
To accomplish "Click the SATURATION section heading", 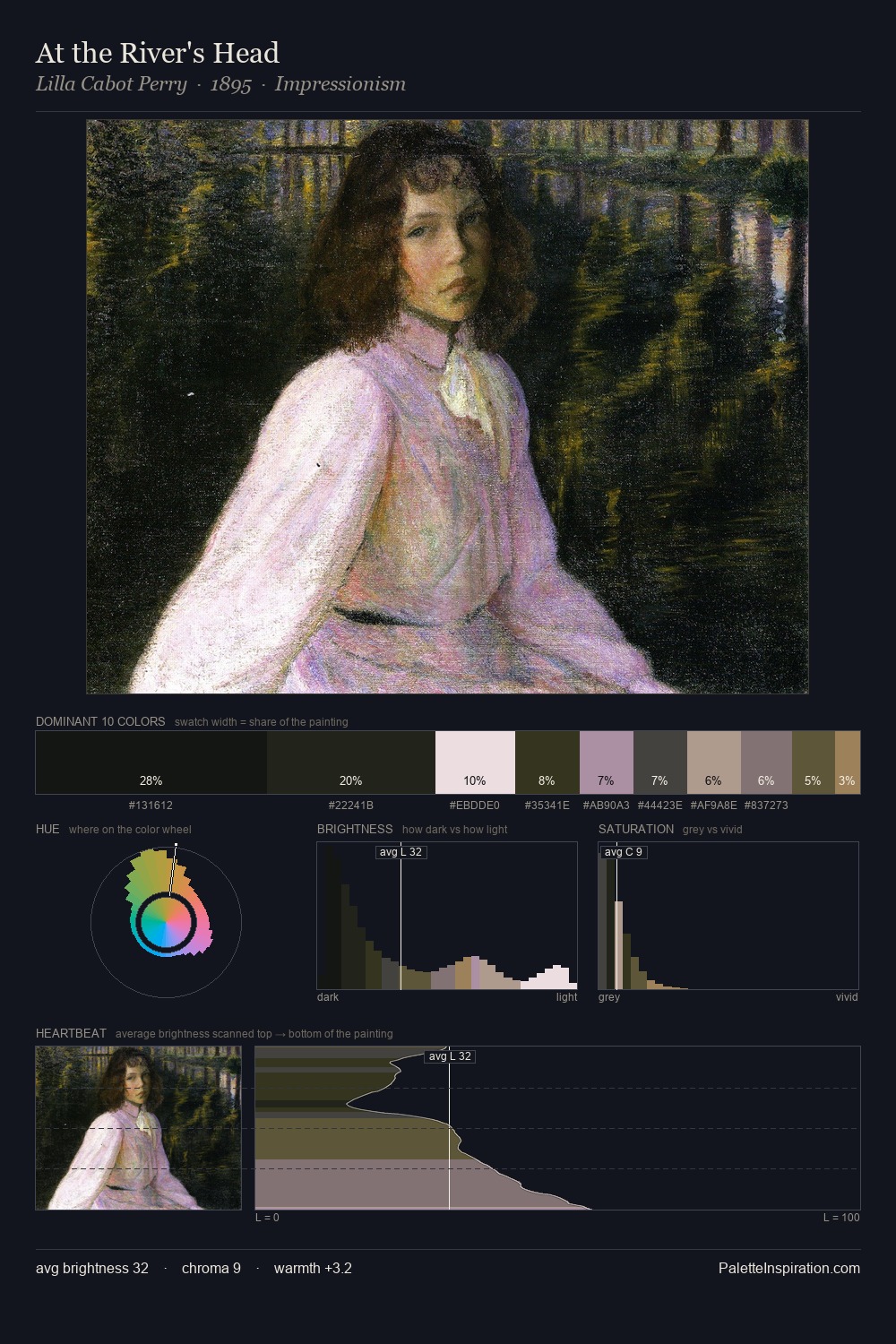I will pyautogui.click(x=636, y=829).
